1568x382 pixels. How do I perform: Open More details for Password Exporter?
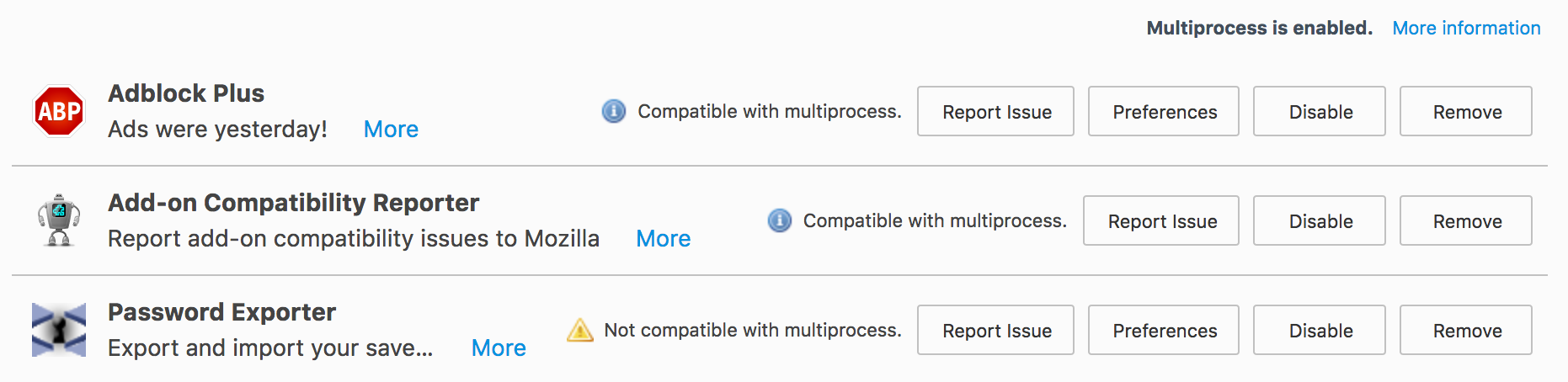499,348
